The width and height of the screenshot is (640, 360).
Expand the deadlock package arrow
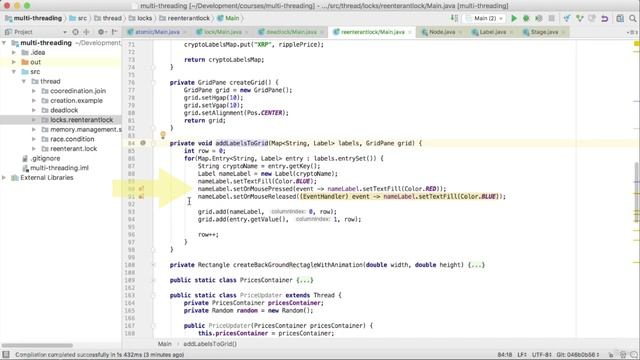pyautogui.click(x=34, y=110)
